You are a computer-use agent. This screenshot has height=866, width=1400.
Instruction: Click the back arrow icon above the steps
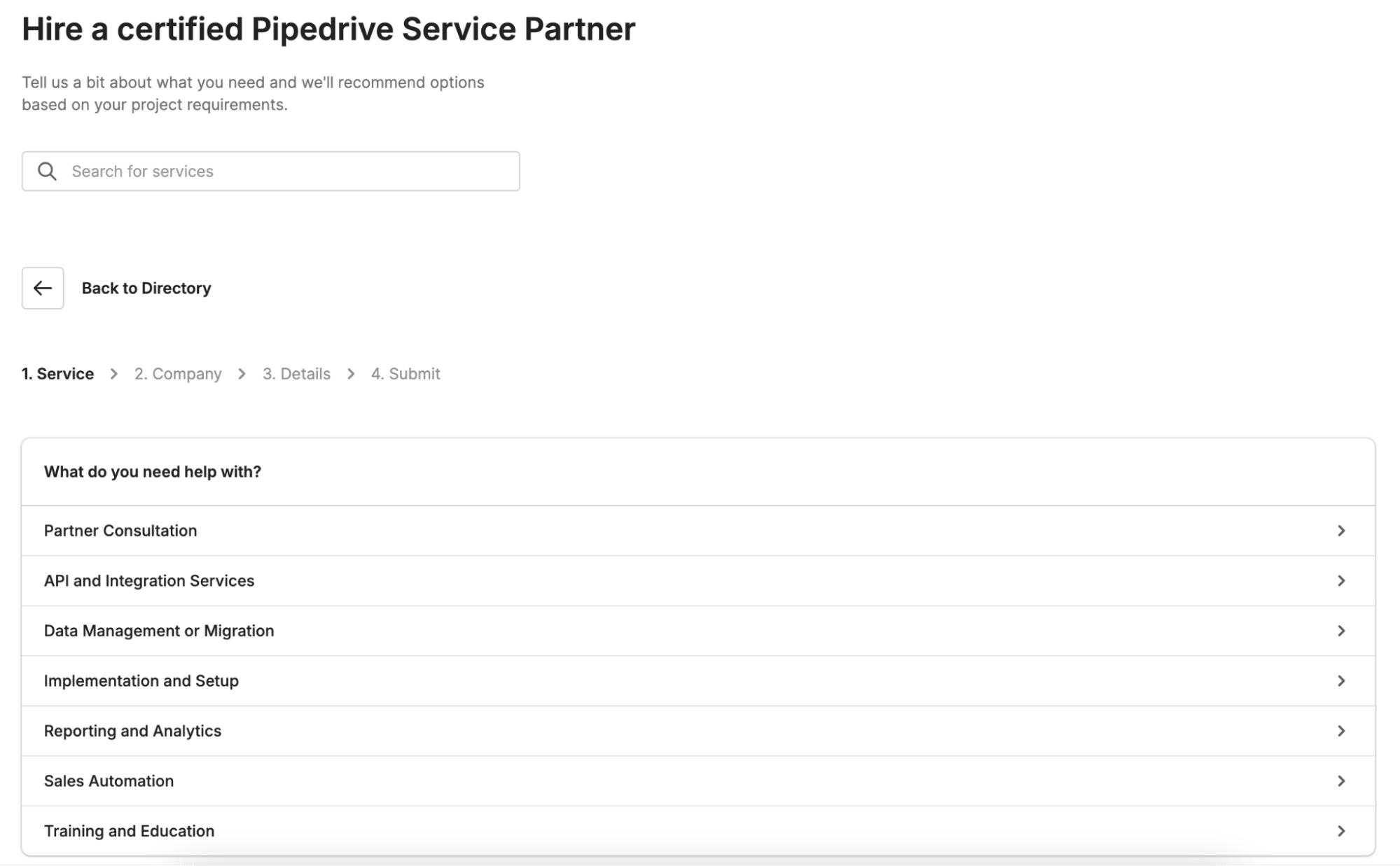pos(42,287)
